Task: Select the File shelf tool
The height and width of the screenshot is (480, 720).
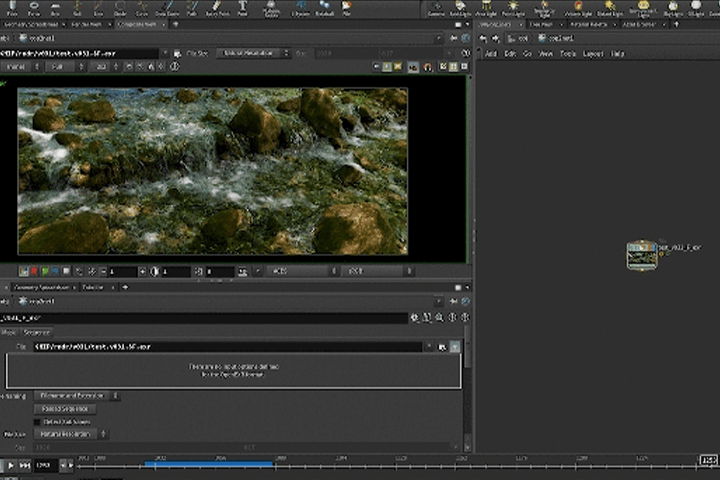Action: 347,8
